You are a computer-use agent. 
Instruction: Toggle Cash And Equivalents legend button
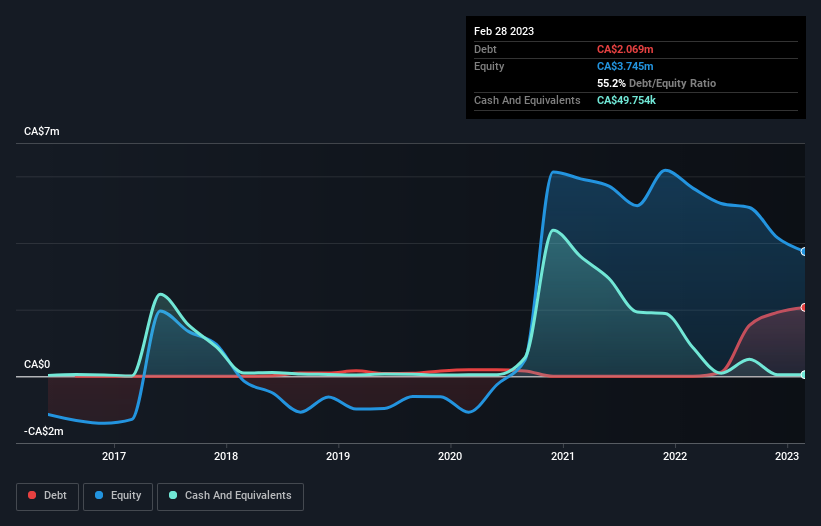click(230, 496)
